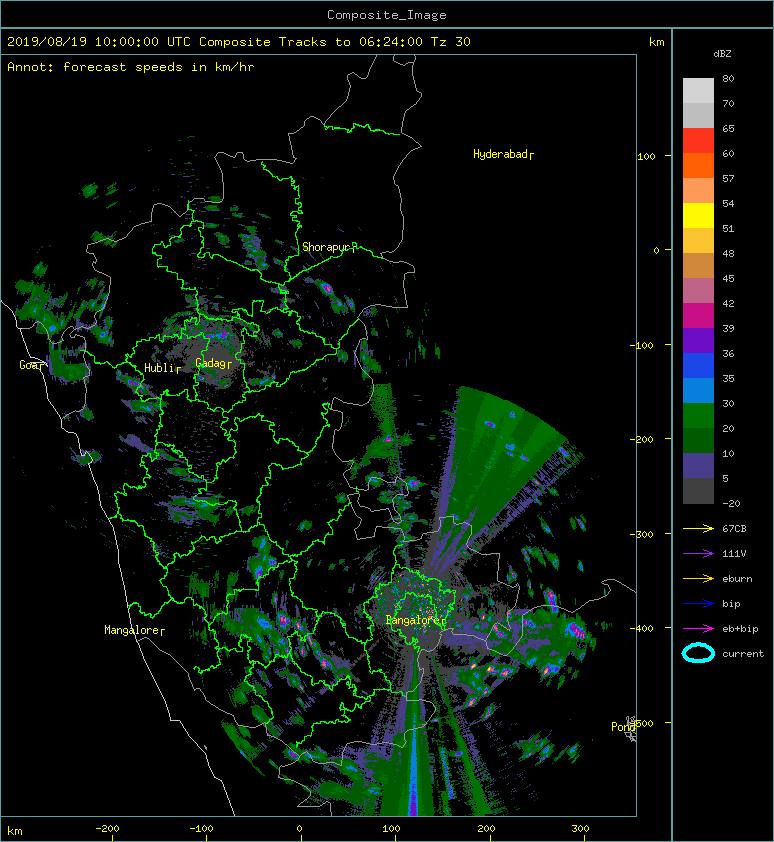Click the Bangalore city label
The image size is (774, 842).
pos(416,620)
